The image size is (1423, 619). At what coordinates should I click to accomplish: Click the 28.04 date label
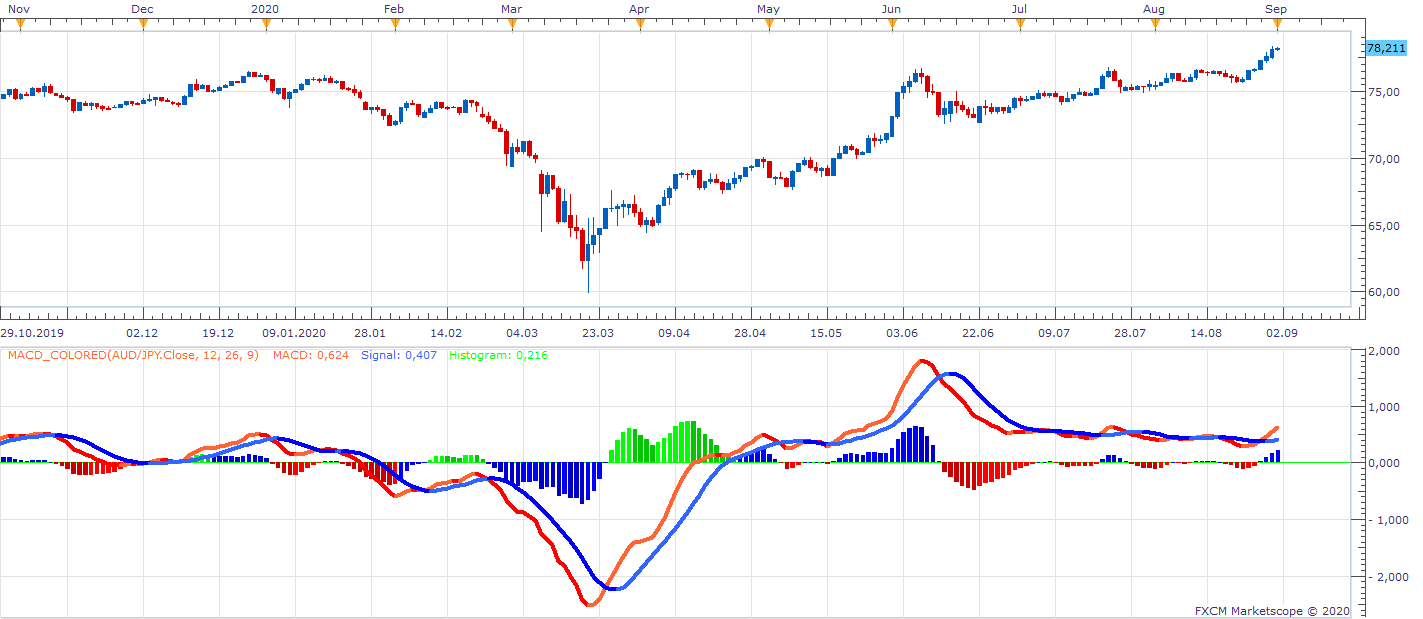tap(750, 334)
